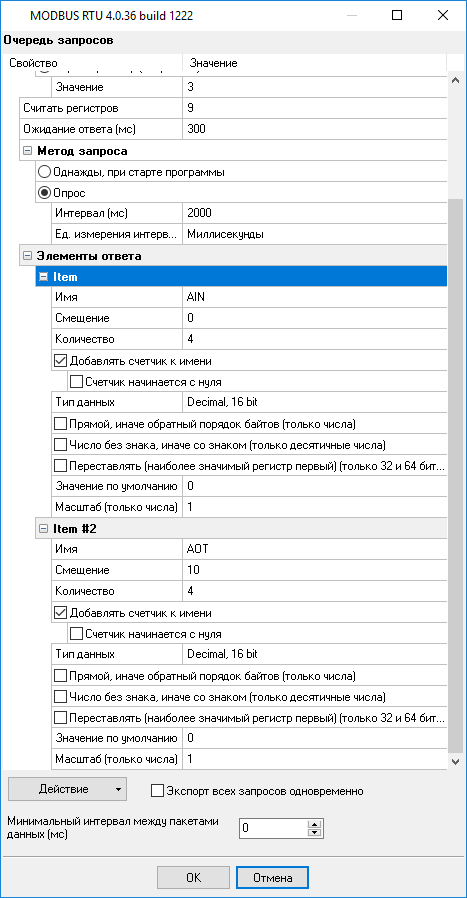Decrease minimum packet interval with down arrow
Viewport: 467px width, 898px height.
tap(315, 833)
